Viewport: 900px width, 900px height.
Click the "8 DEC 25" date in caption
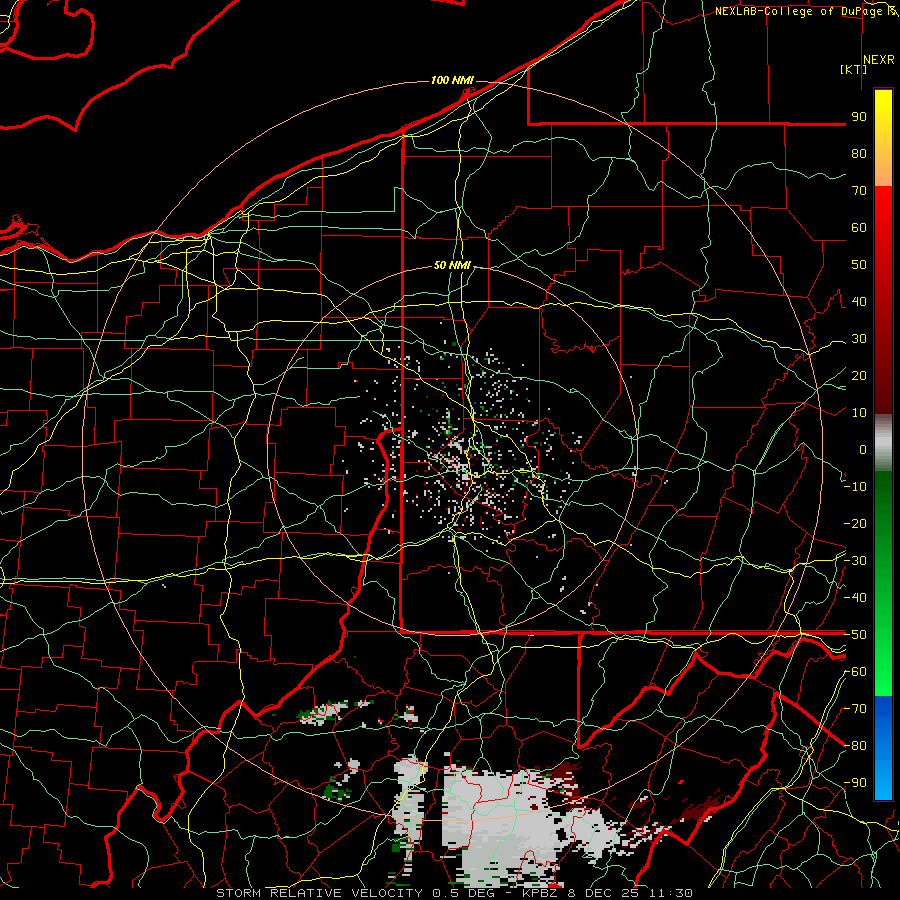603,893
